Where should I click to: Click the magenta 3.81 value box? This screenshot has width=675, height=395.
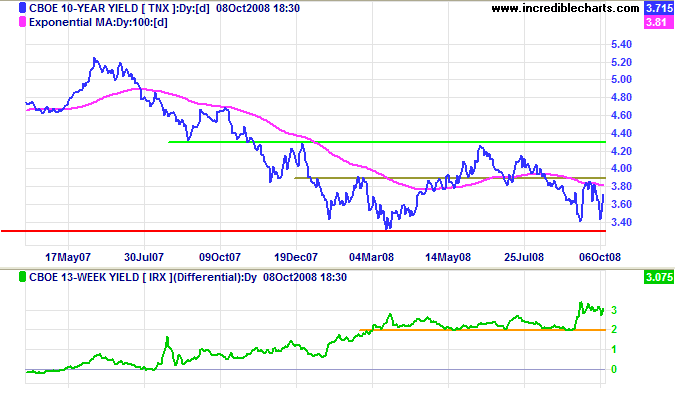[x=659, y=22]
